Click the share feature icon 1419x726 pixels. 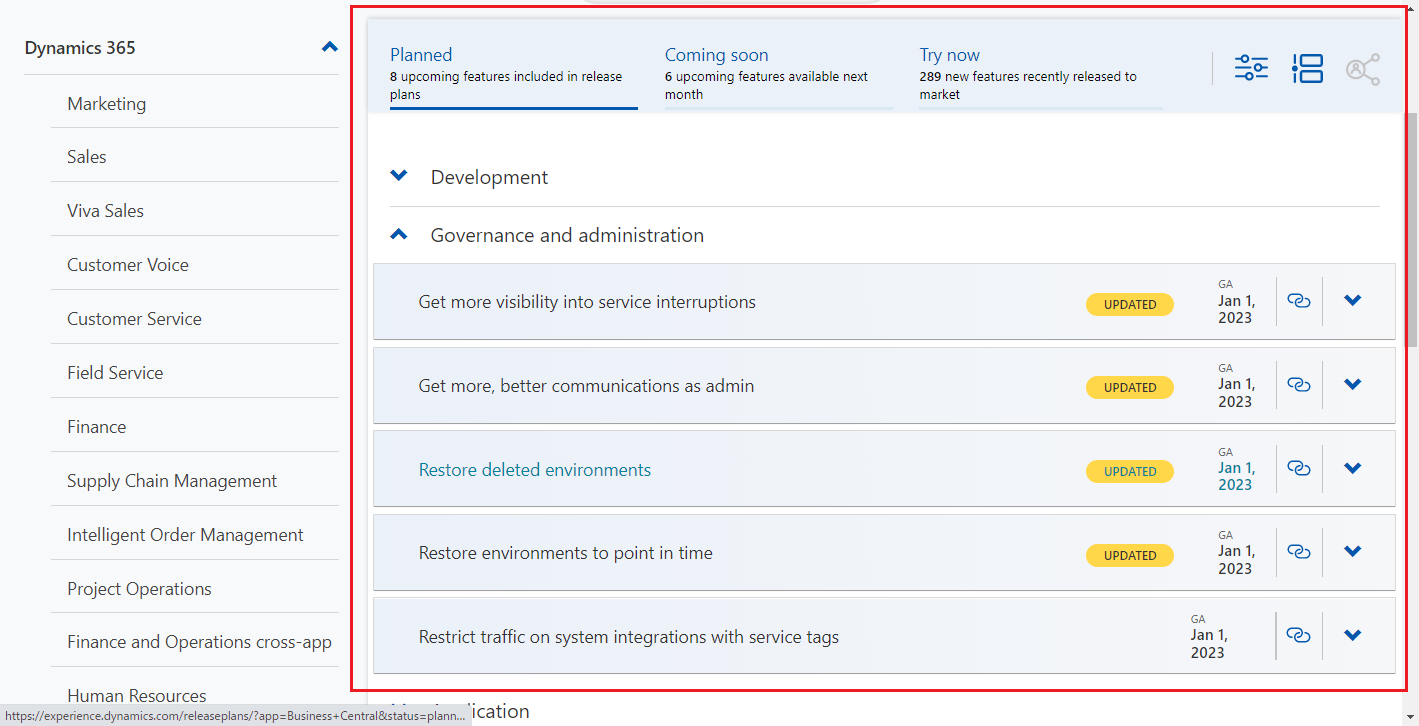pyautogui.click(x=1362, y=66)
